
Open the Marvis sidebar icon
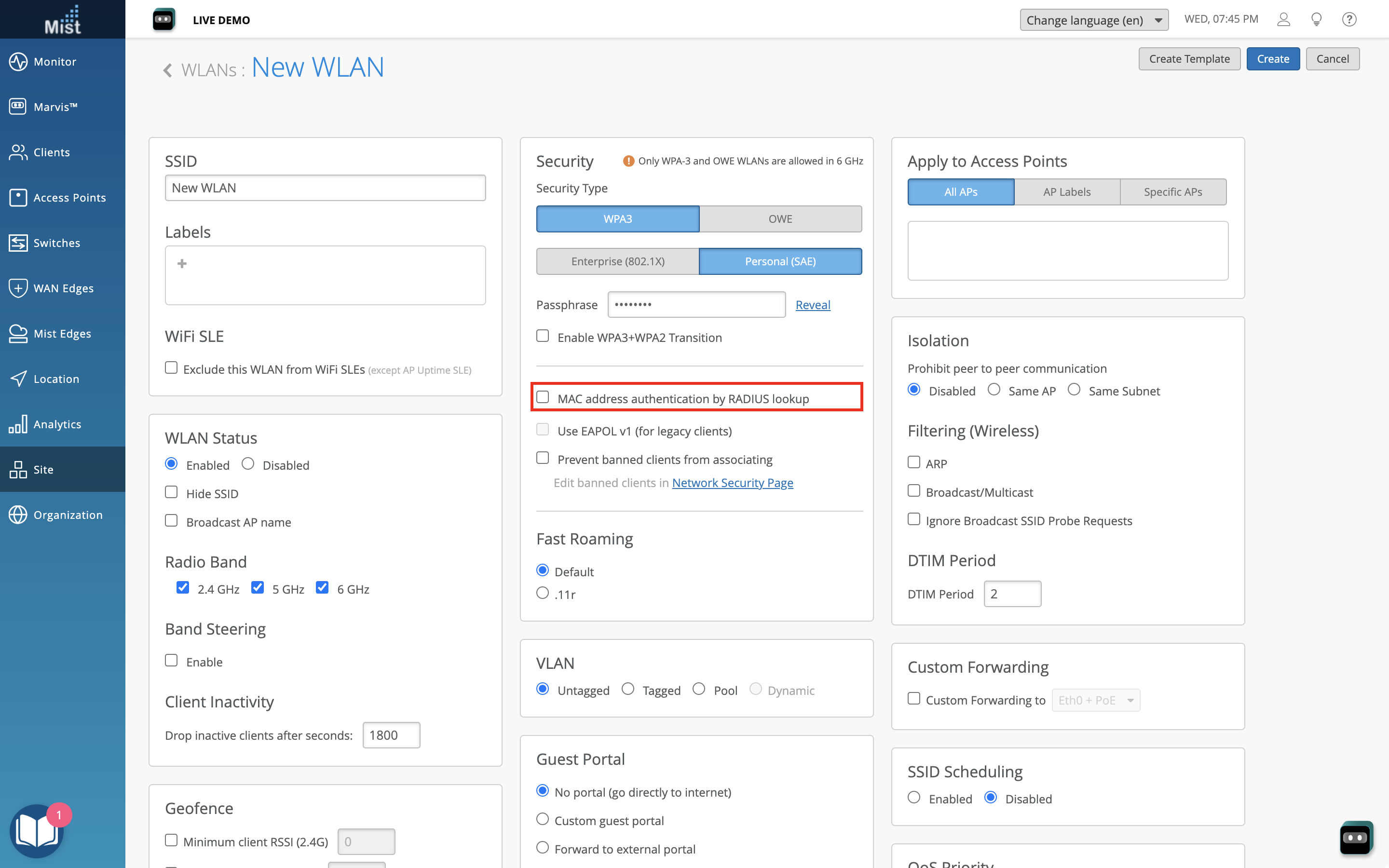click(18, 107)
